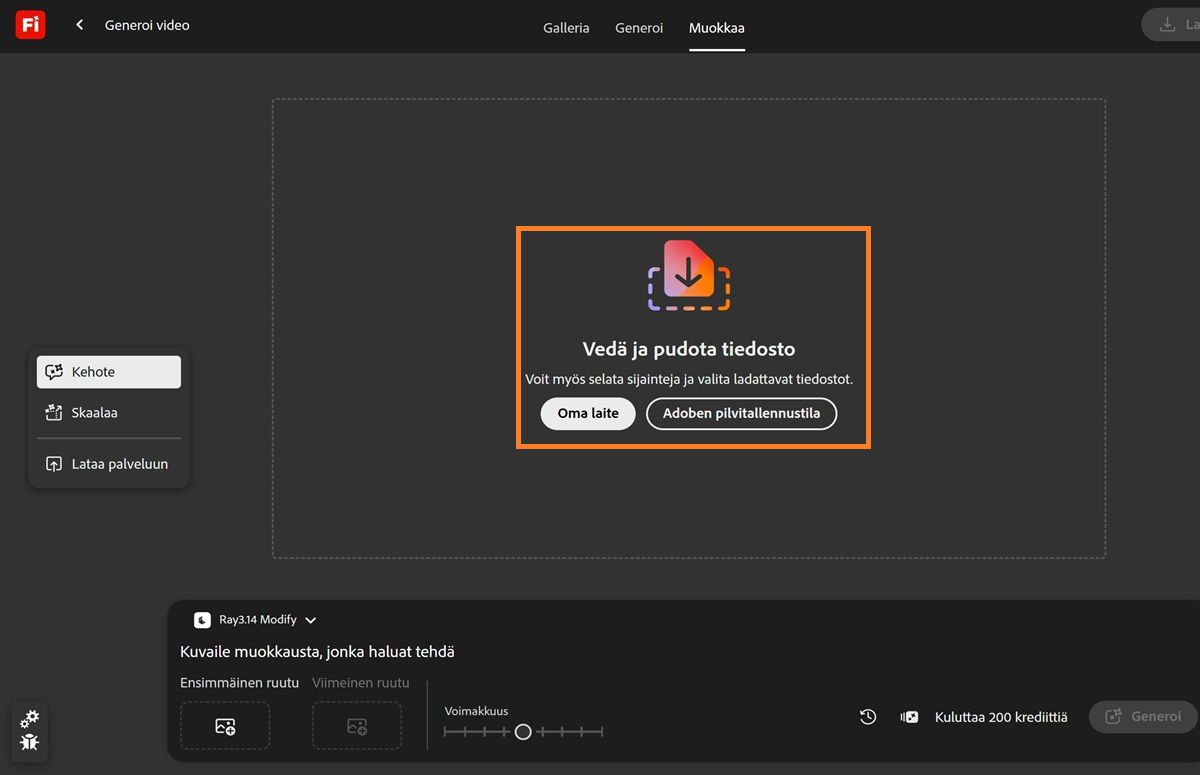Open prompt history clock icon

pyautogui.click(x=868, y=717)
